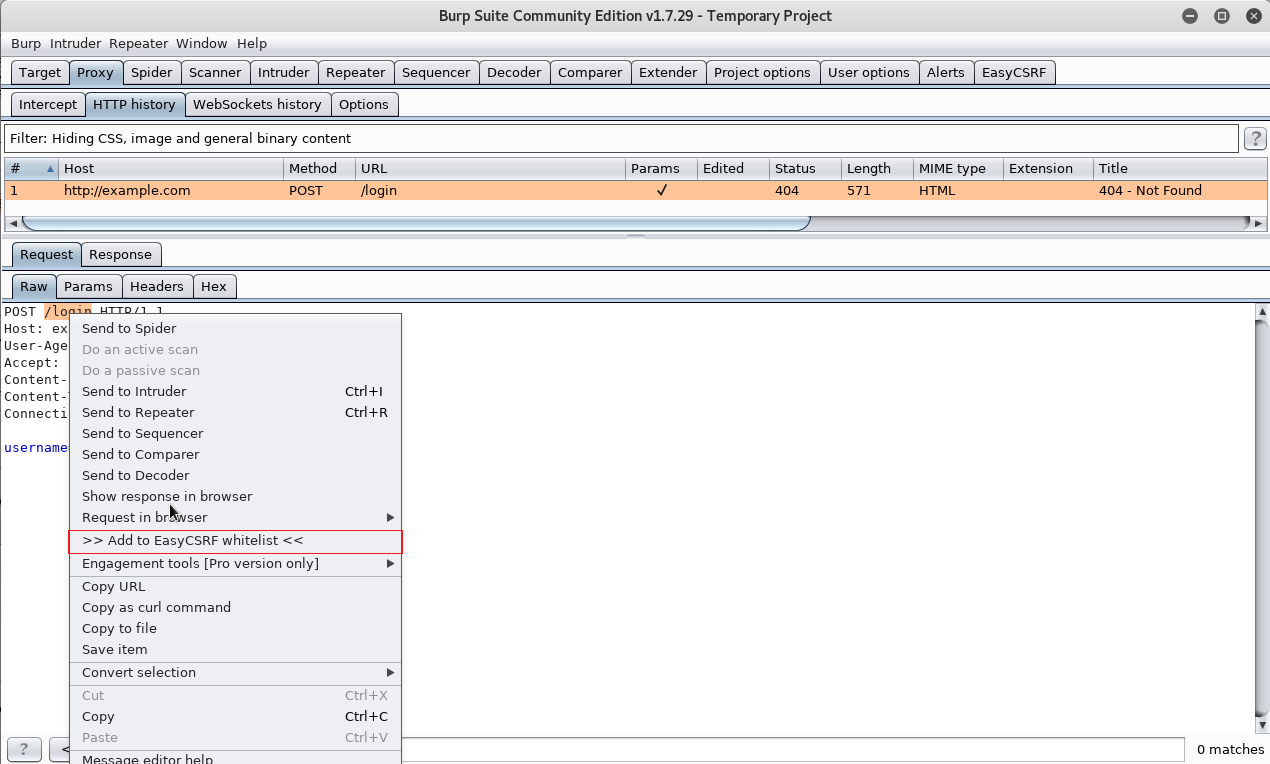Open the Sequencer tab
1270x764 pixels.
436,72
